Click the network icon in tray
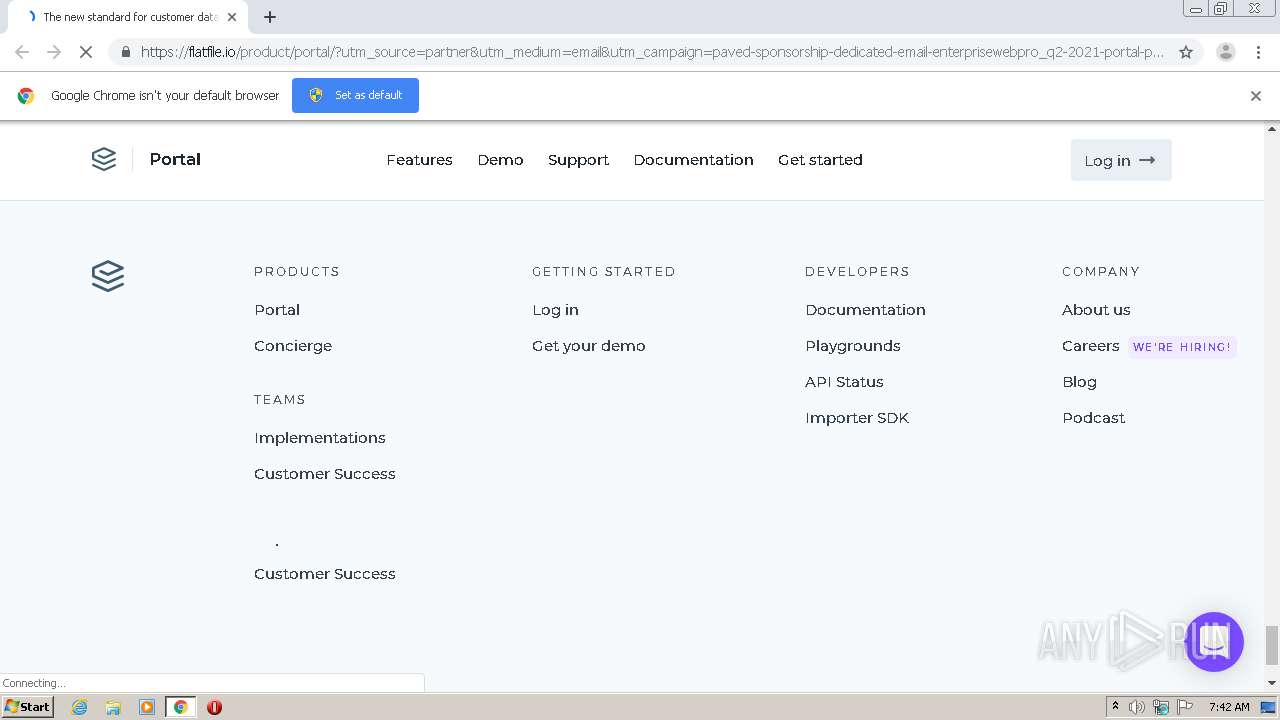The height and width of the screenshot is (720, 1280). 1161,707
